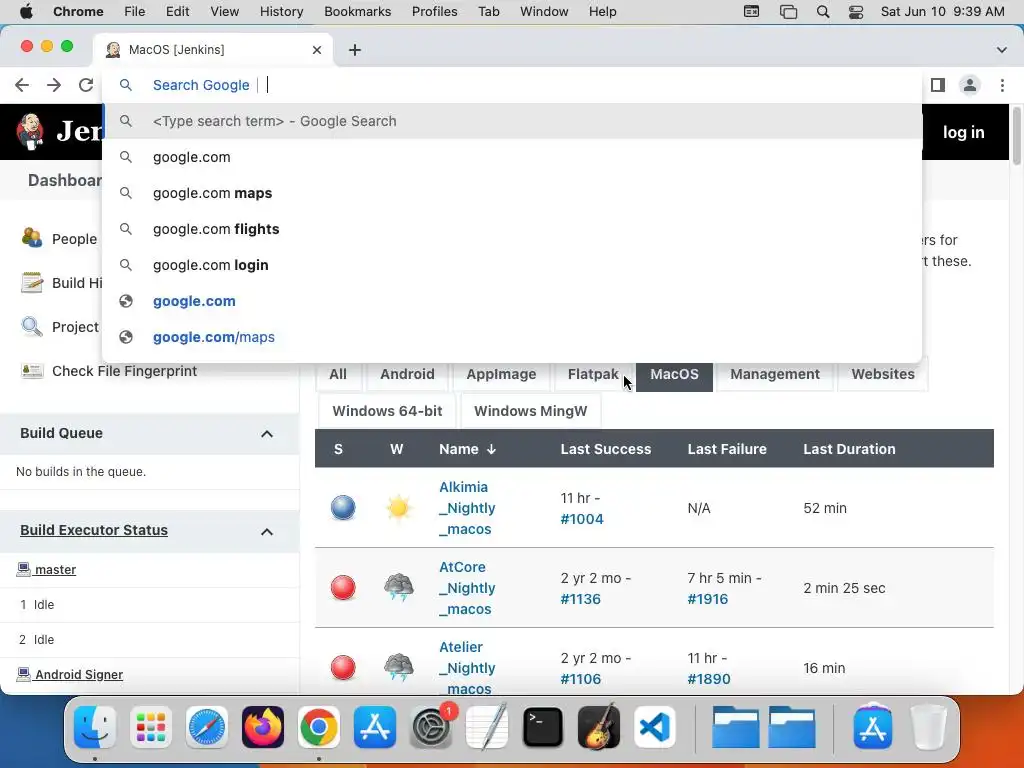Open the History menu
The width and height of the screenshot is (1024, 768).
point(281,12)
